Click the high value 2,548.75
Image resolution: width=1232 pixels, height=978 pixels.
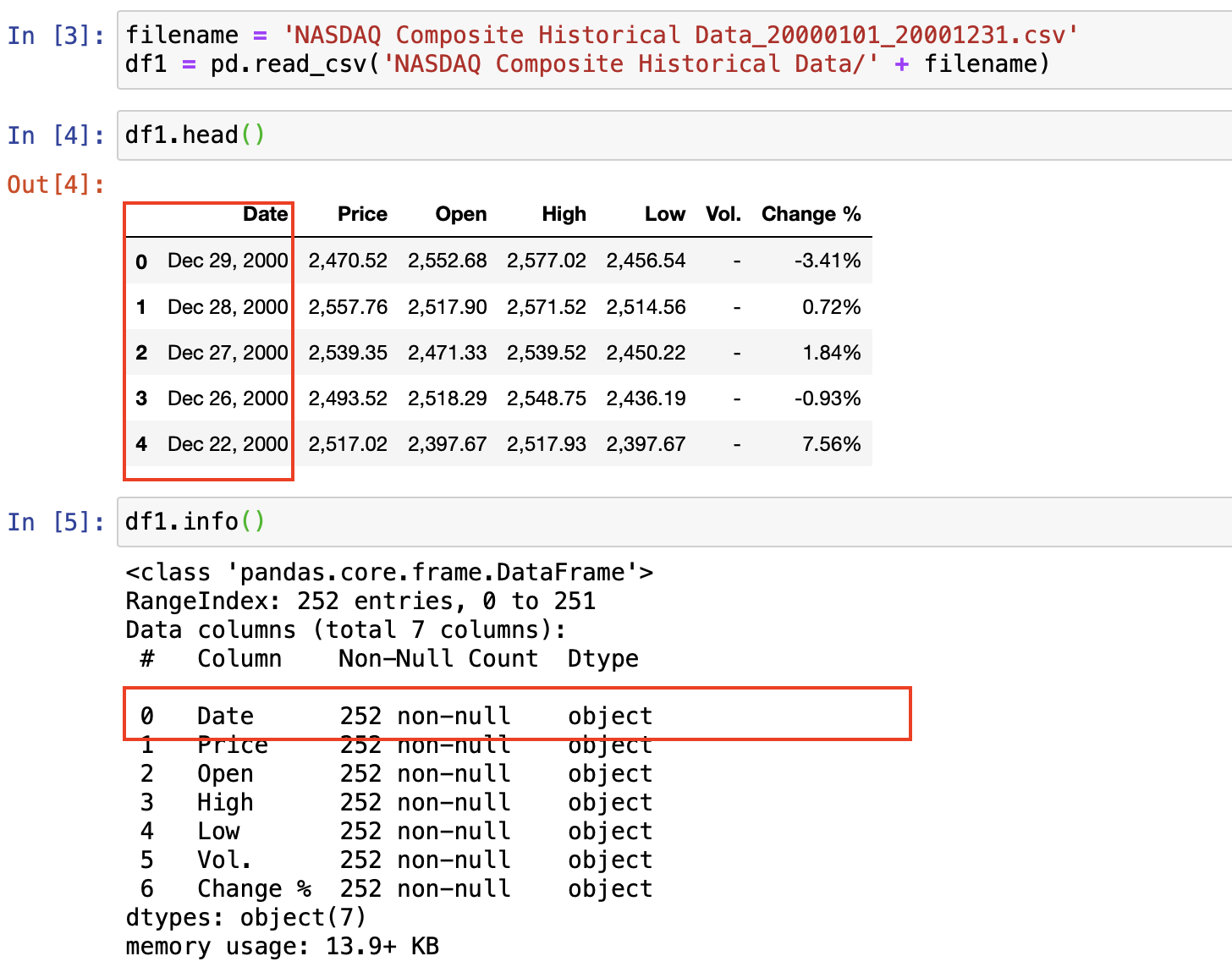tap(547, 398)
